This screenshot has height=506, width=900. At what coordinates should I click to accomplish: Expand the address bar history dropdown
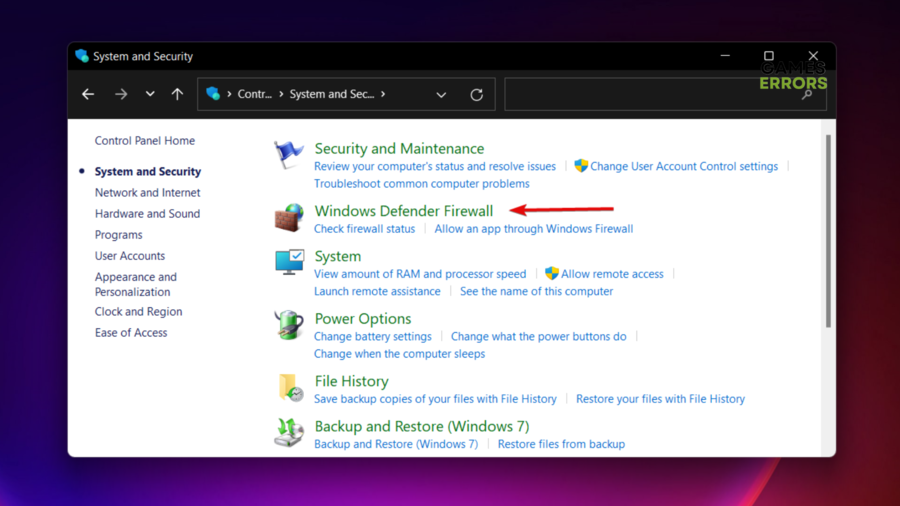pyautogui.click(x=441, y=95)
